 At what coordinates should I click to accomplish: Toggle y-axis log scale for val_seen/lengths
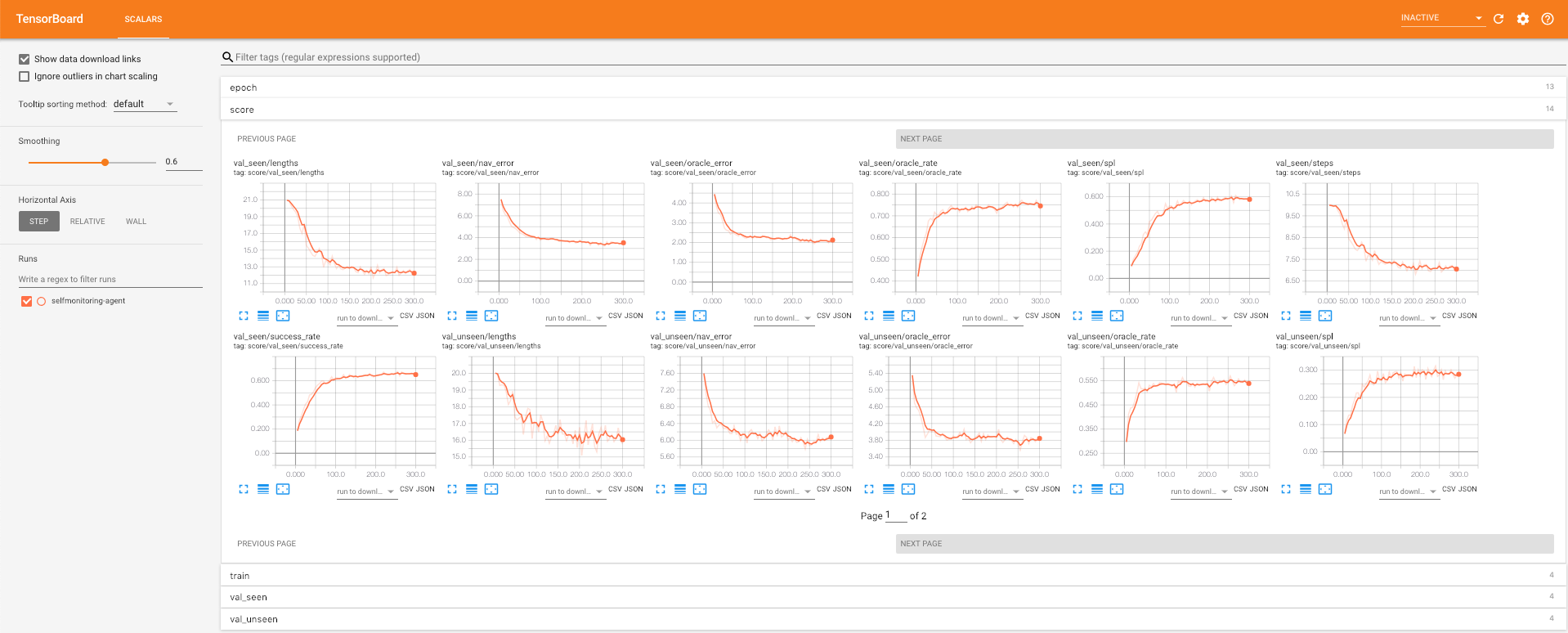[263, 316]
